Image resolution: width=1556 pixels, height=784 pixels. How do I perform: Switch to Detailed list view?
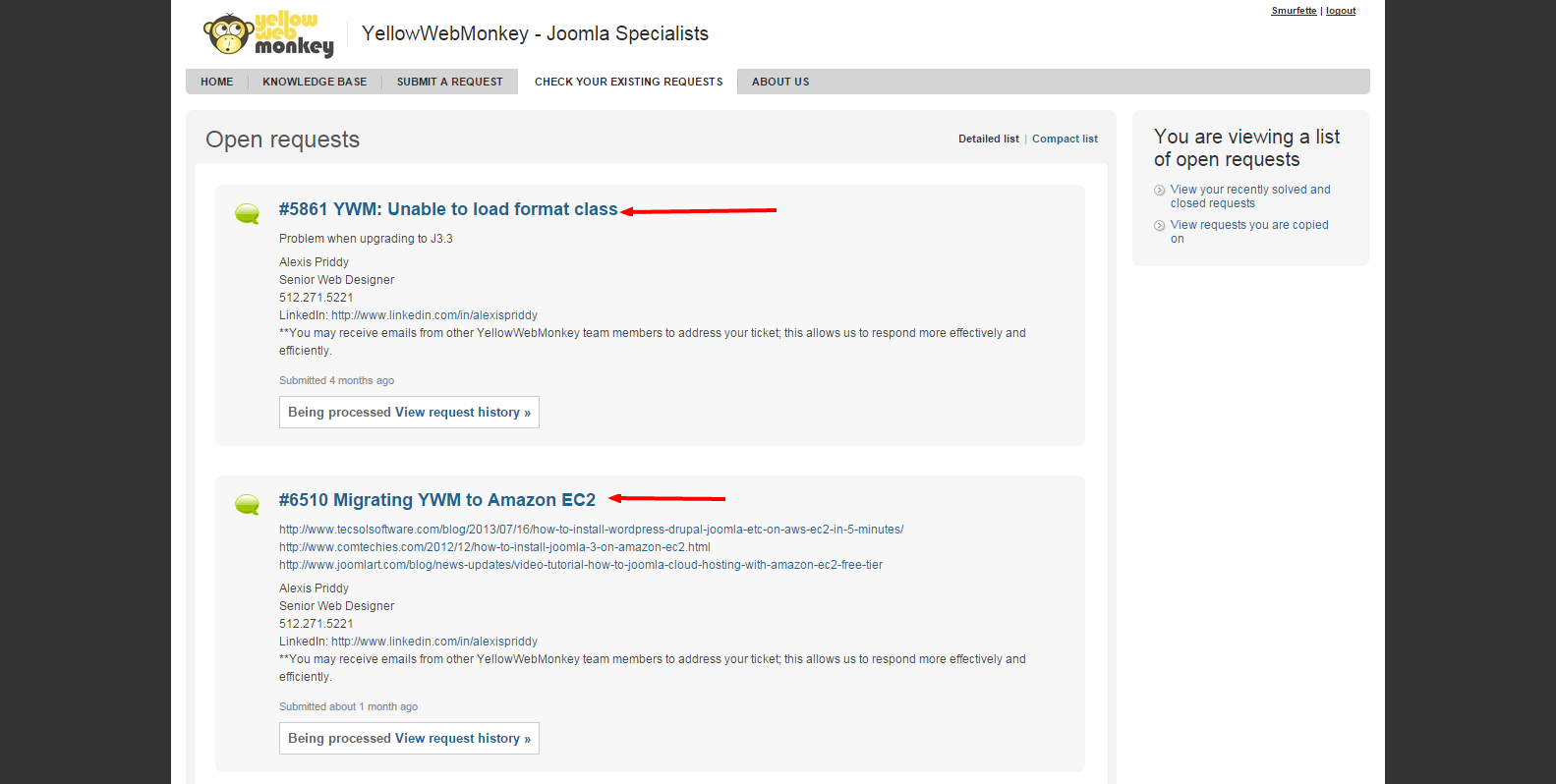989,139
